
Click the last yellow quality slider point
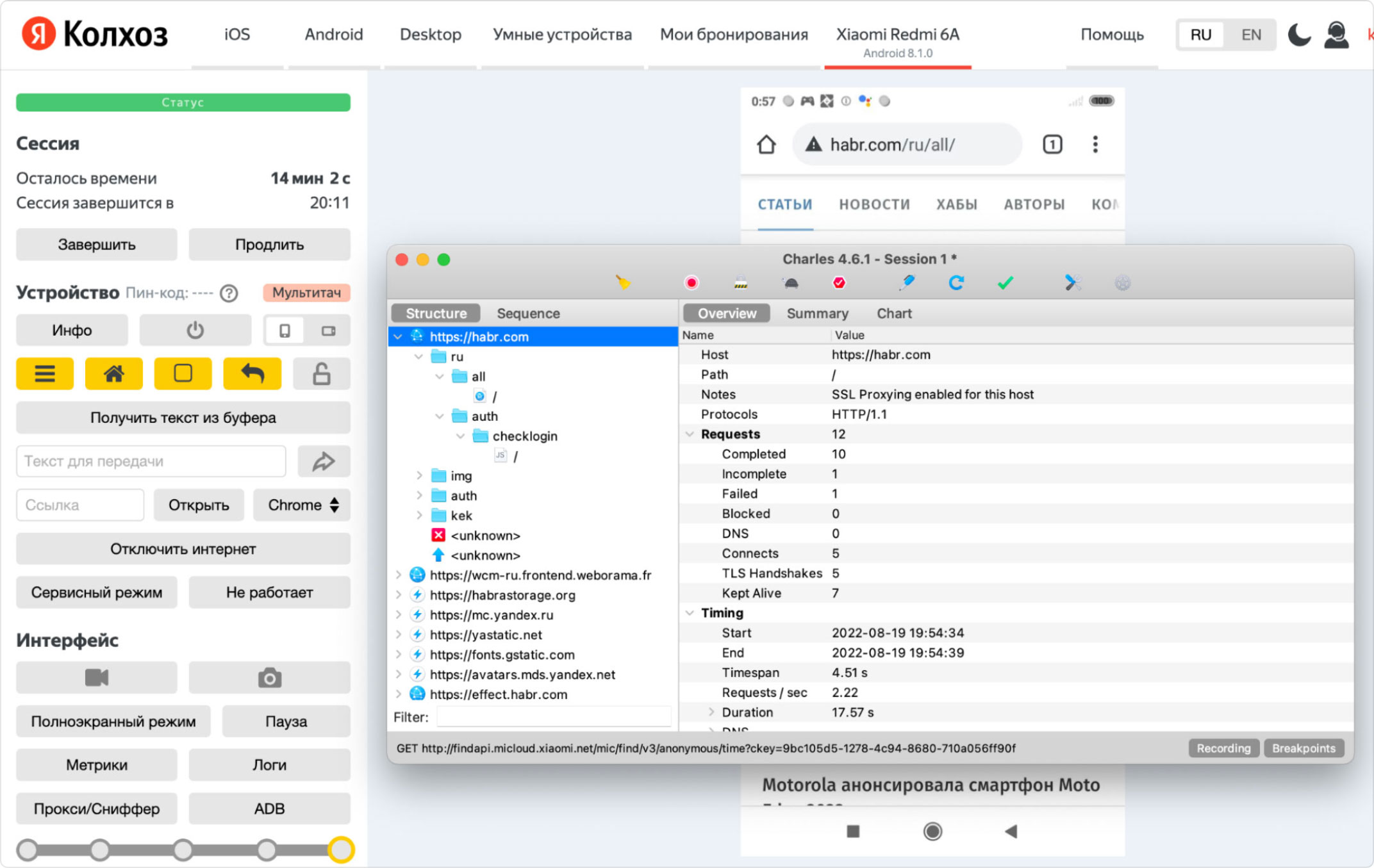(341, 849)
